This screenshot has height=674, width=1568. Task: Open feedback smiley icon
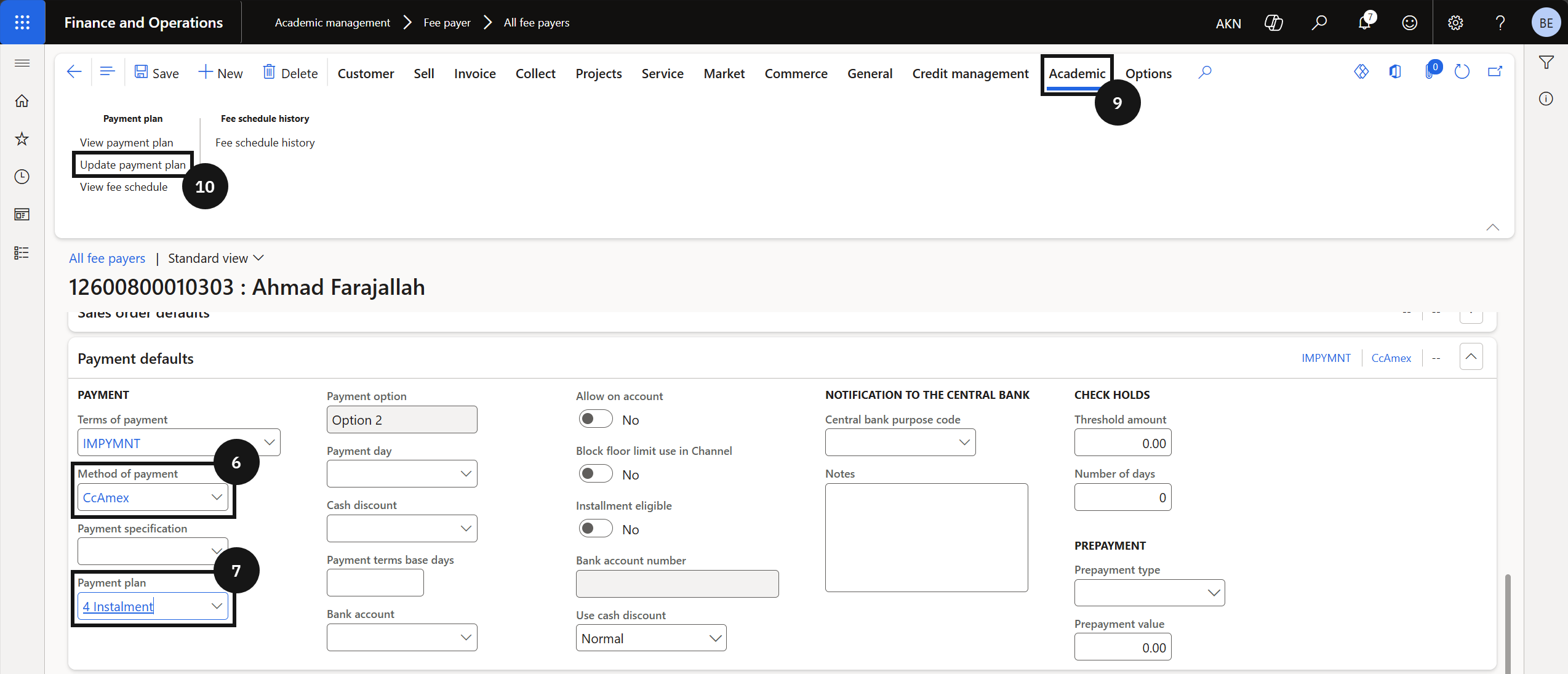pyautogui.click(x=1410, y=23)
